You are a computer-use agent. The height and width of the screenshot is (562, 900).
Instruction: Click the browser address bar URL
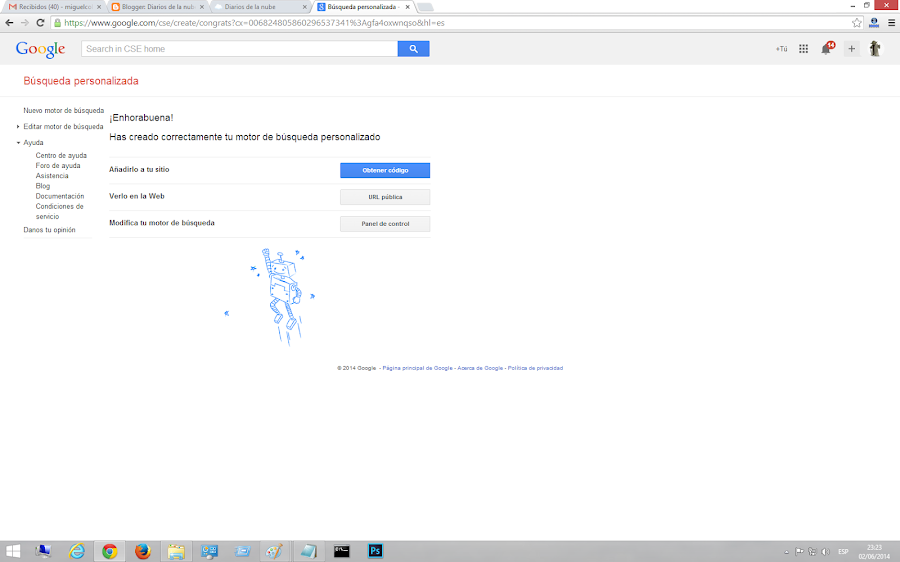[254, 23]
